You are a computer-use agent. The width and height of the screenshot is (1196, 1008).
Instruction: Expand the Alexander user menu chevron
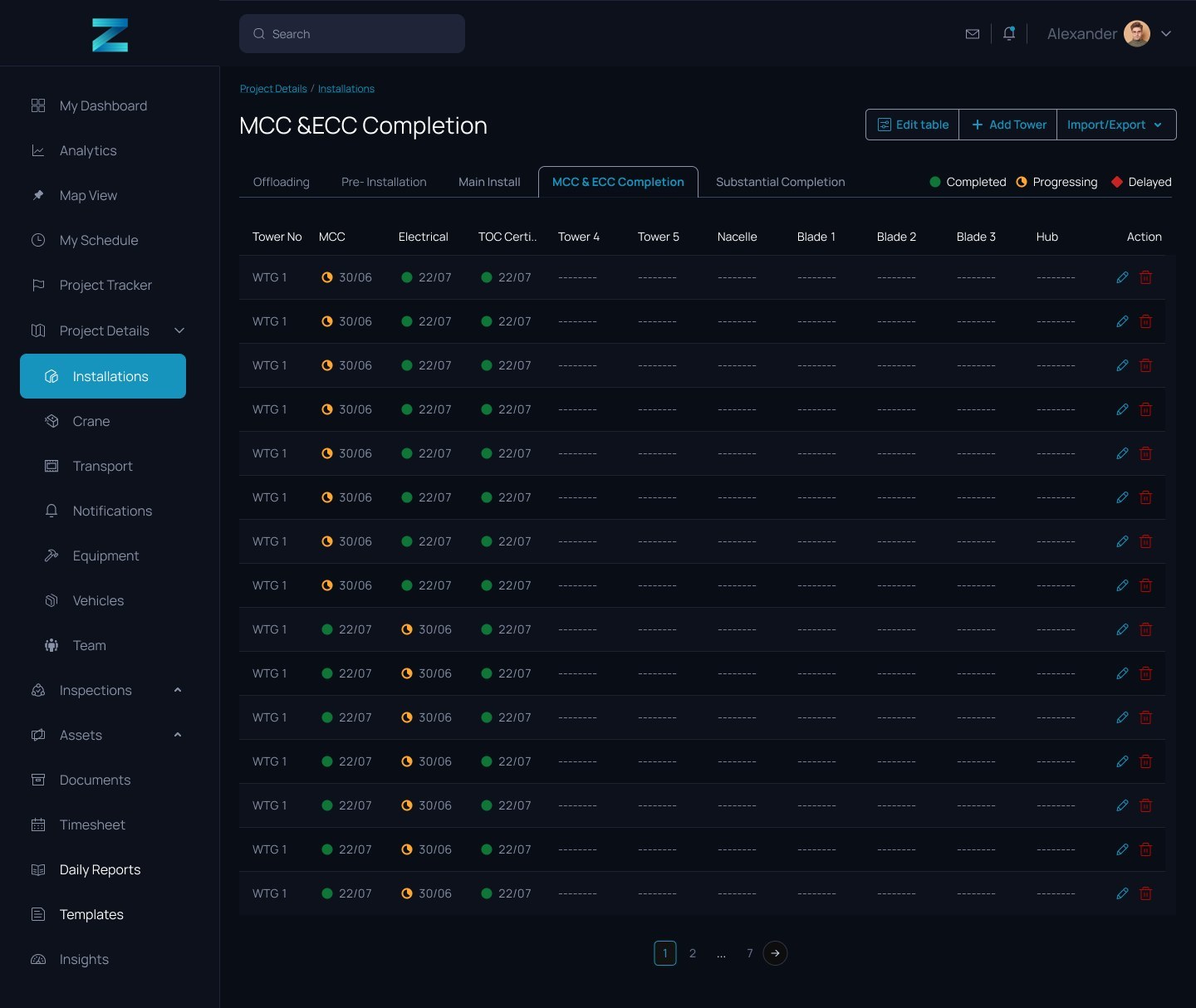(x=1166, y=34)
